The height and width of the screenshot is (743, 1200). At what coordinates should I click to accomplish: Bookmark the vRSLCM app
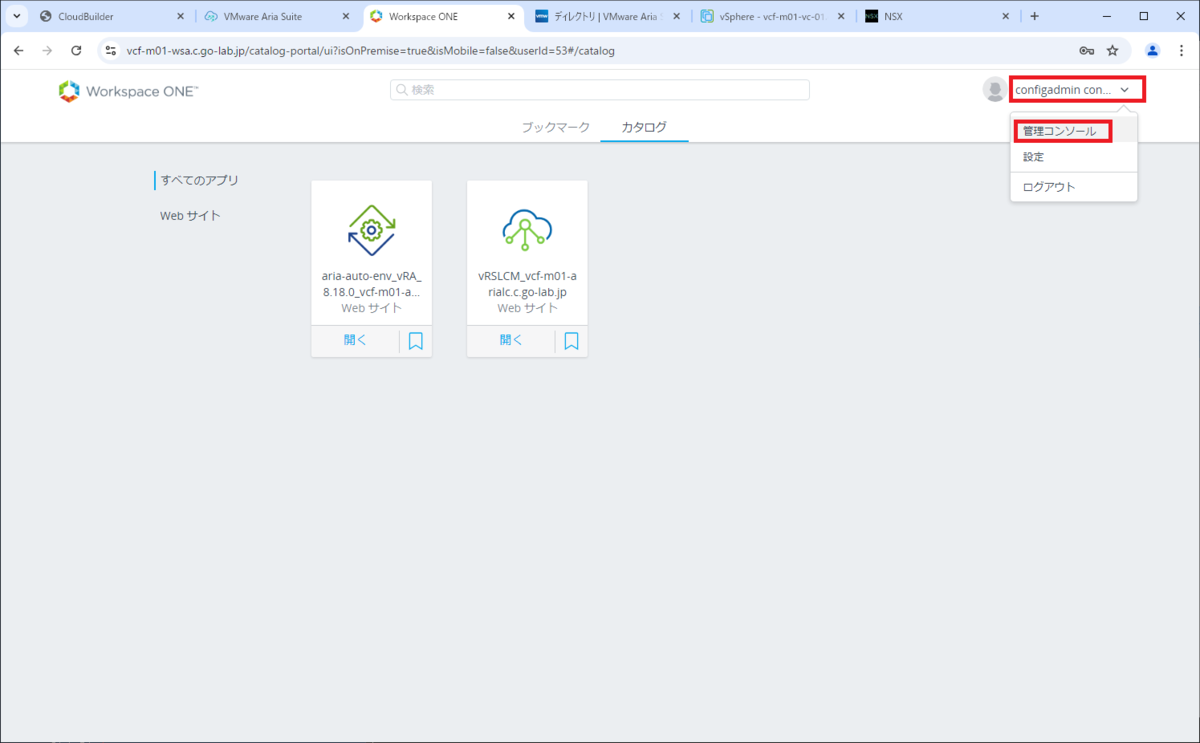[572, 341]
